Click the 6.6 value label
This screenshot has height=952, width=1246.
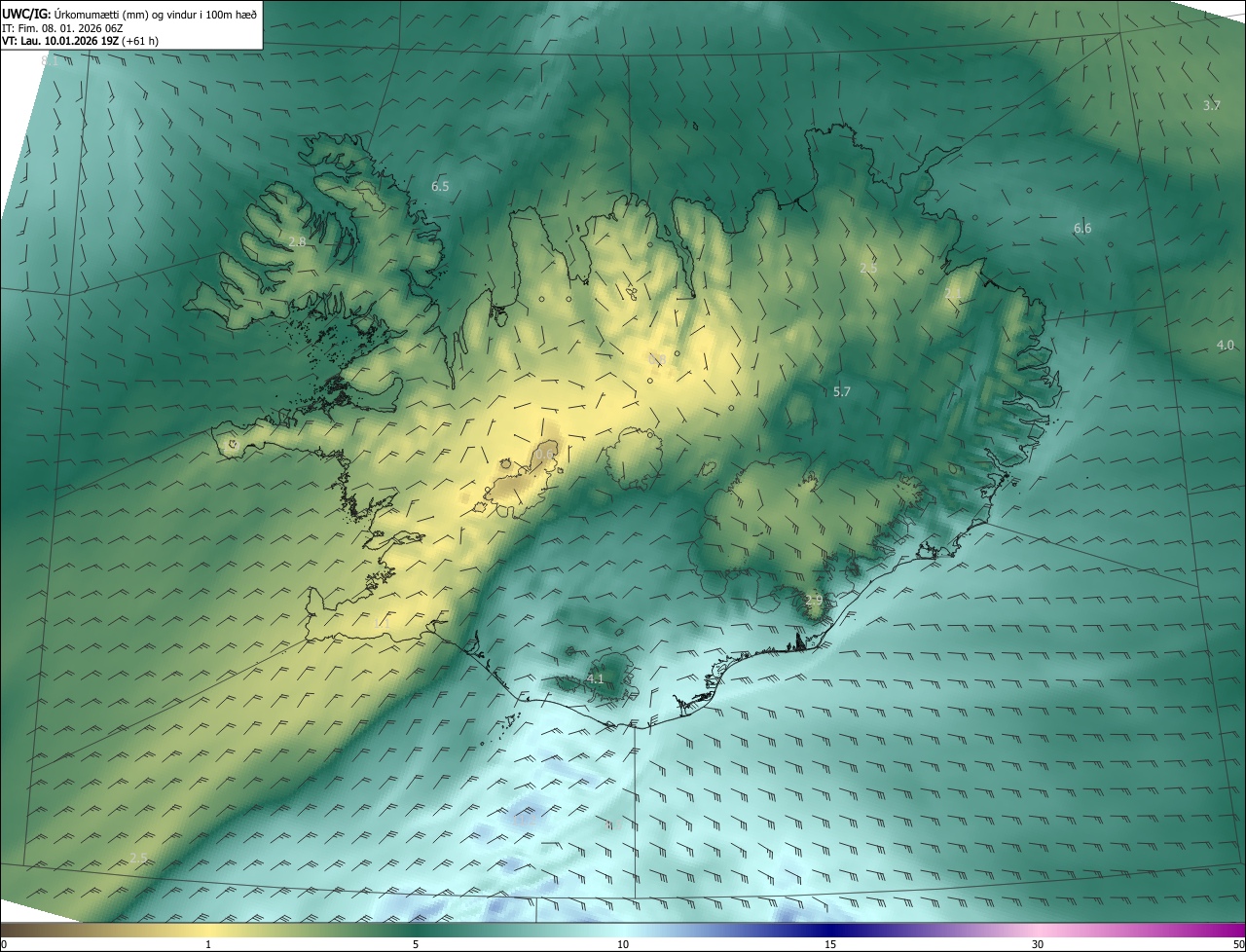tap(1082, 229)
